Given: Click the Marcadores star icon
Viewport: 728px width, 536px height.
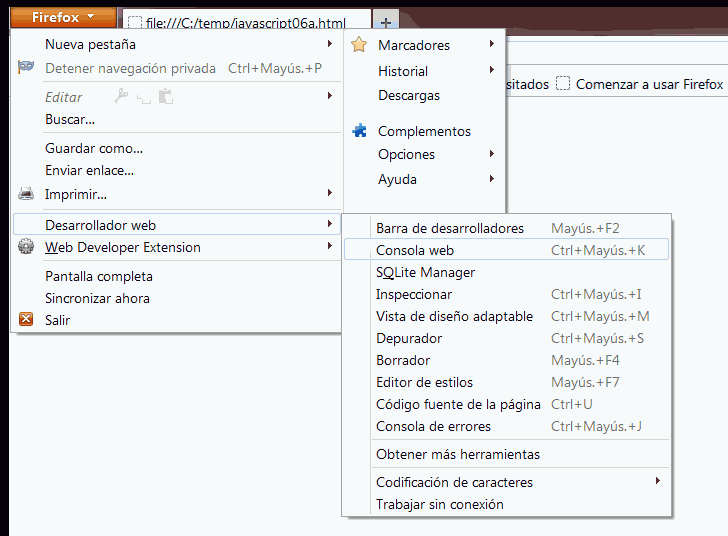Looking at the screenshot, I should (359, 45).
